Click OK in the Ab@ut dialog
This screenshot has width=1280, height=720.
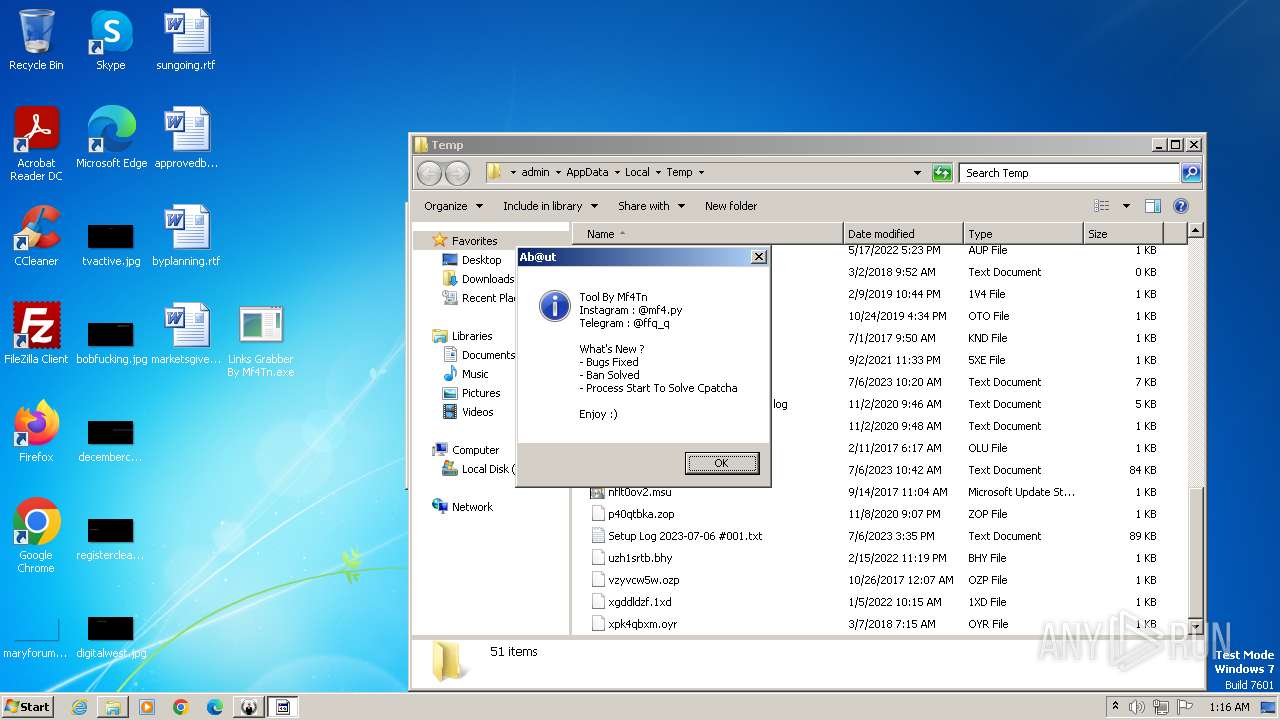pos(721,463)
